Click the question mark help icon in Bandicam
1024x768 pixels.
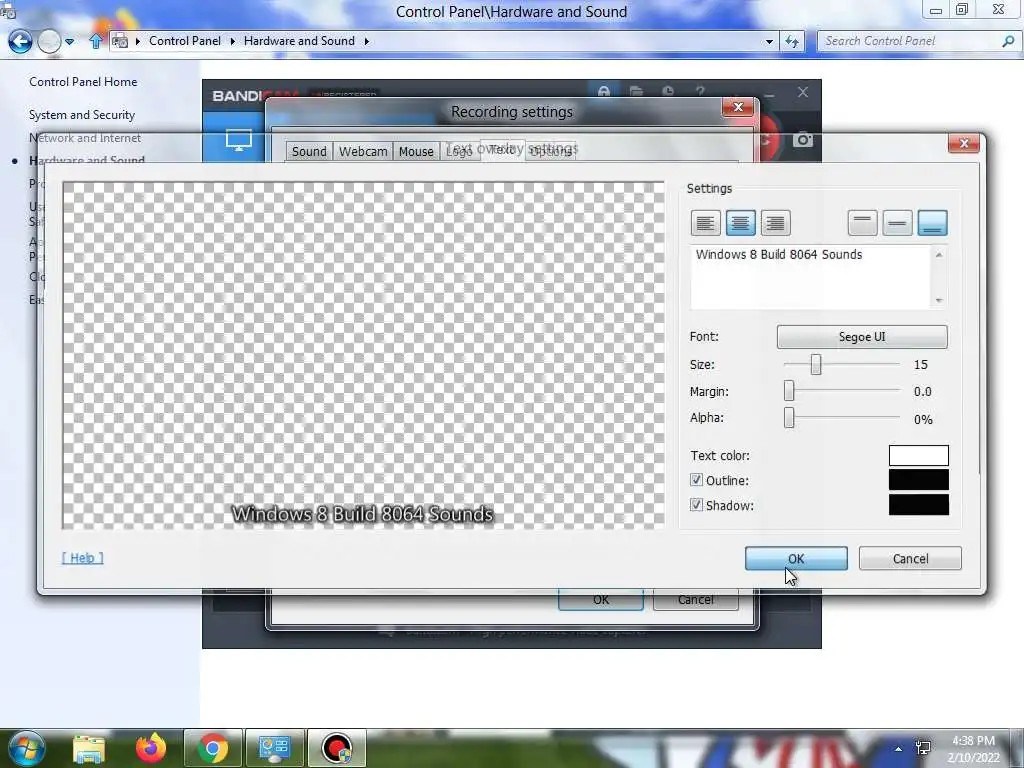point(700,91)
